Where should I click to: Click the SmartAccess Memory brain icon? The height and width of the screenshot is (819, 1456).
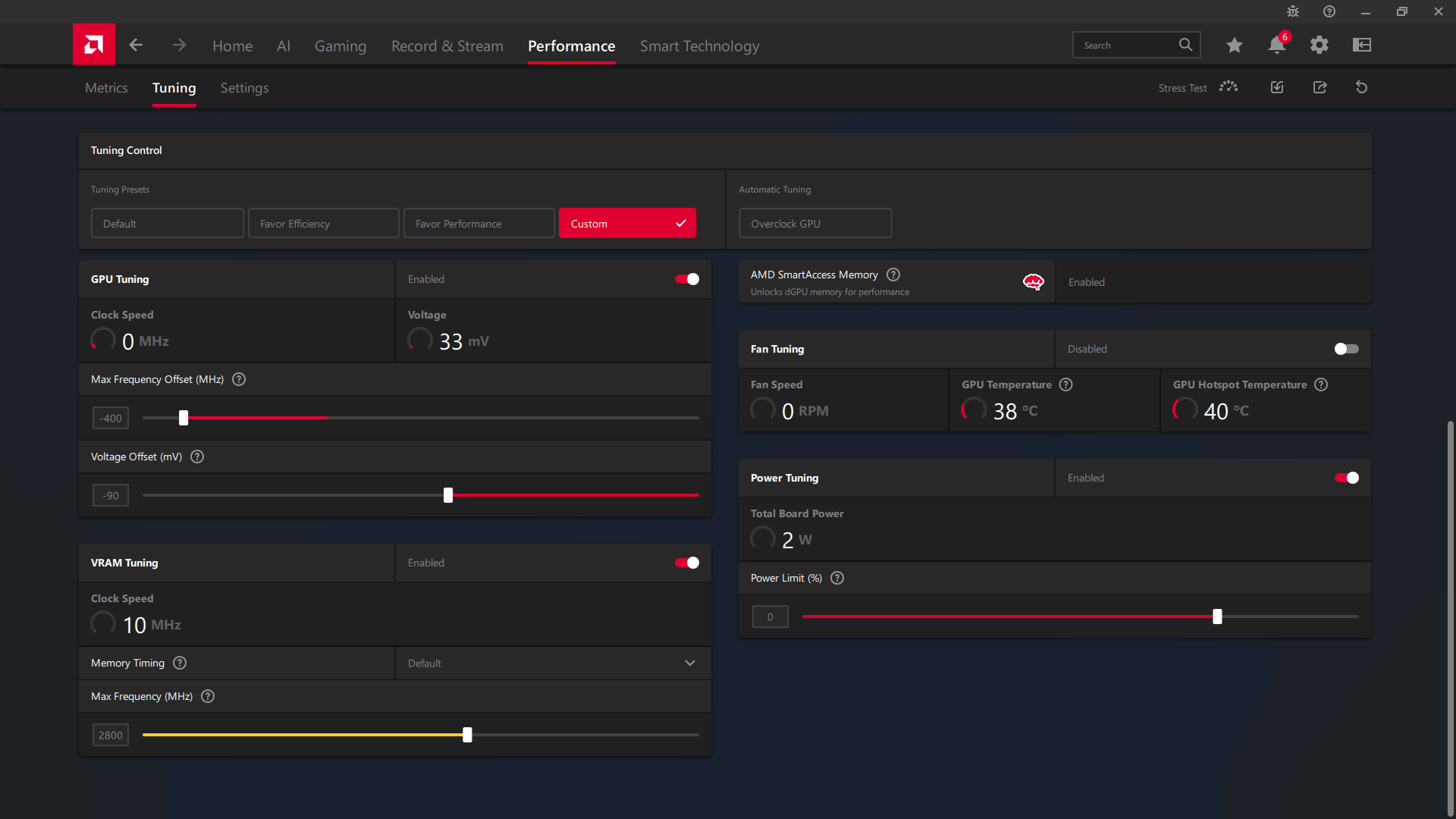point(1034,282)
